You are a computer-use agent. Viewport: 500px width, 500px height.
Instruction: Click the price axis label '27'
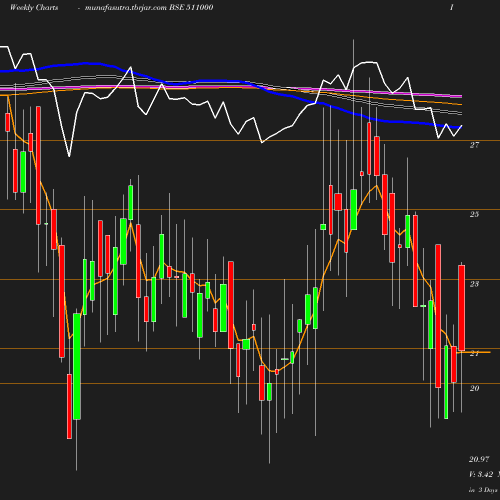pyautogui.click(x=475, y=145)
